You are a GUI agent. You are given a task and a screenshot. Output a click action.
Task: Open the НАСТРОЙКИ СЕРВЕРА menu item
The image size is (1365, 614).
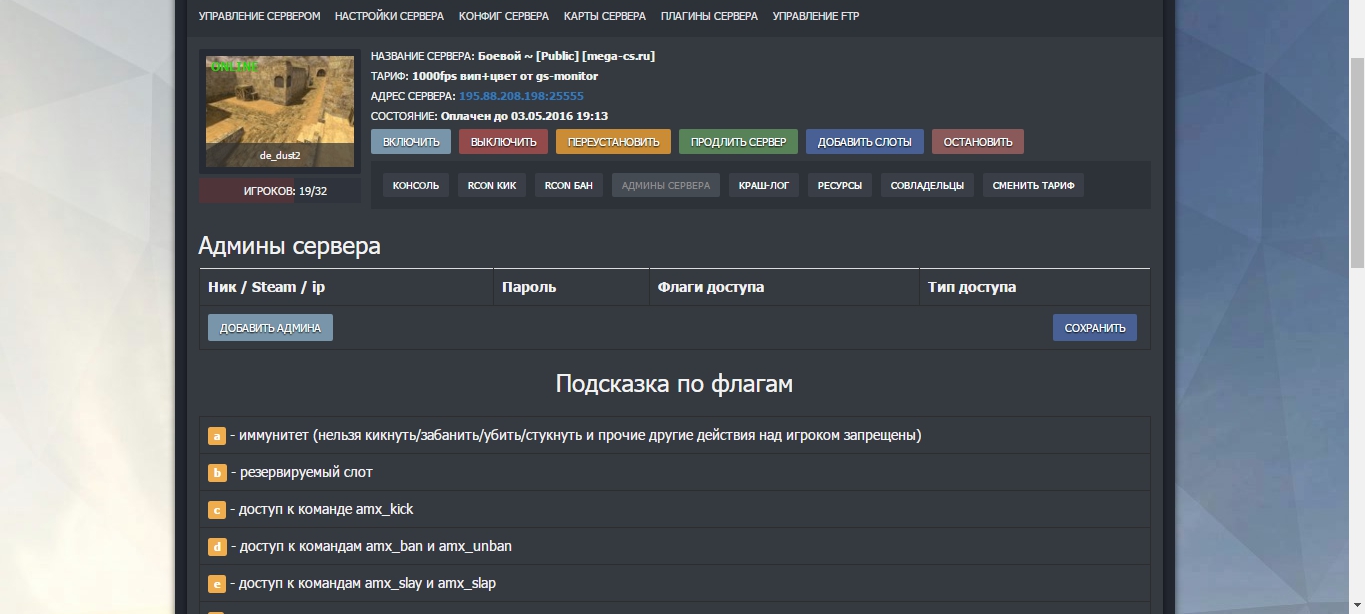(x=390, y=16)
